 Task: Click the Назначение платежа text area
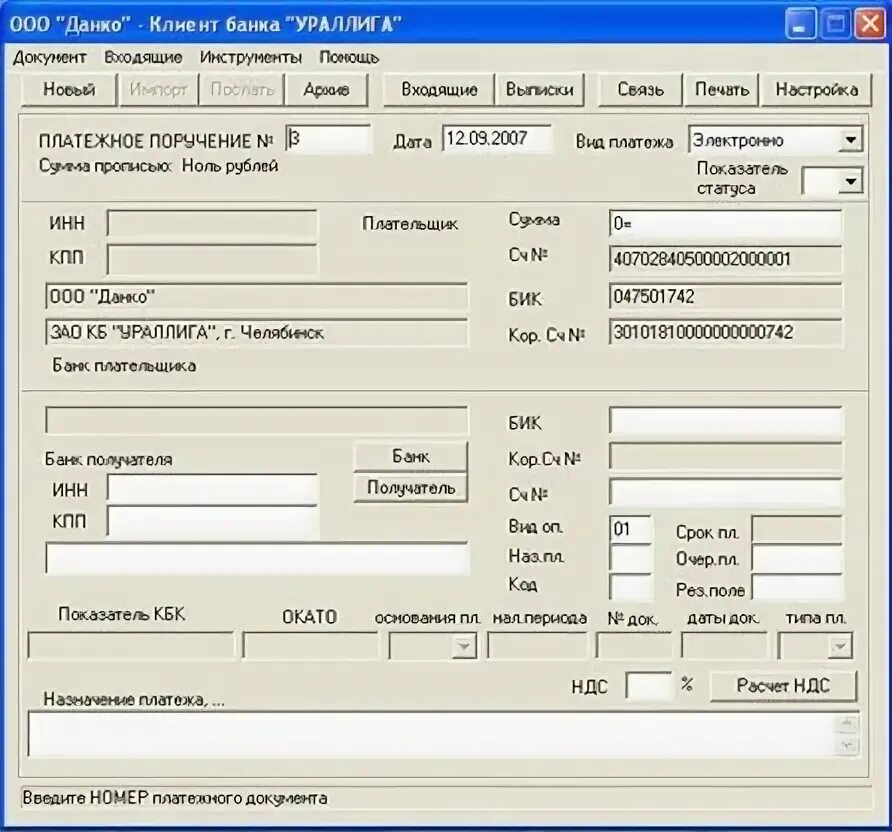[x=432, y=734]
